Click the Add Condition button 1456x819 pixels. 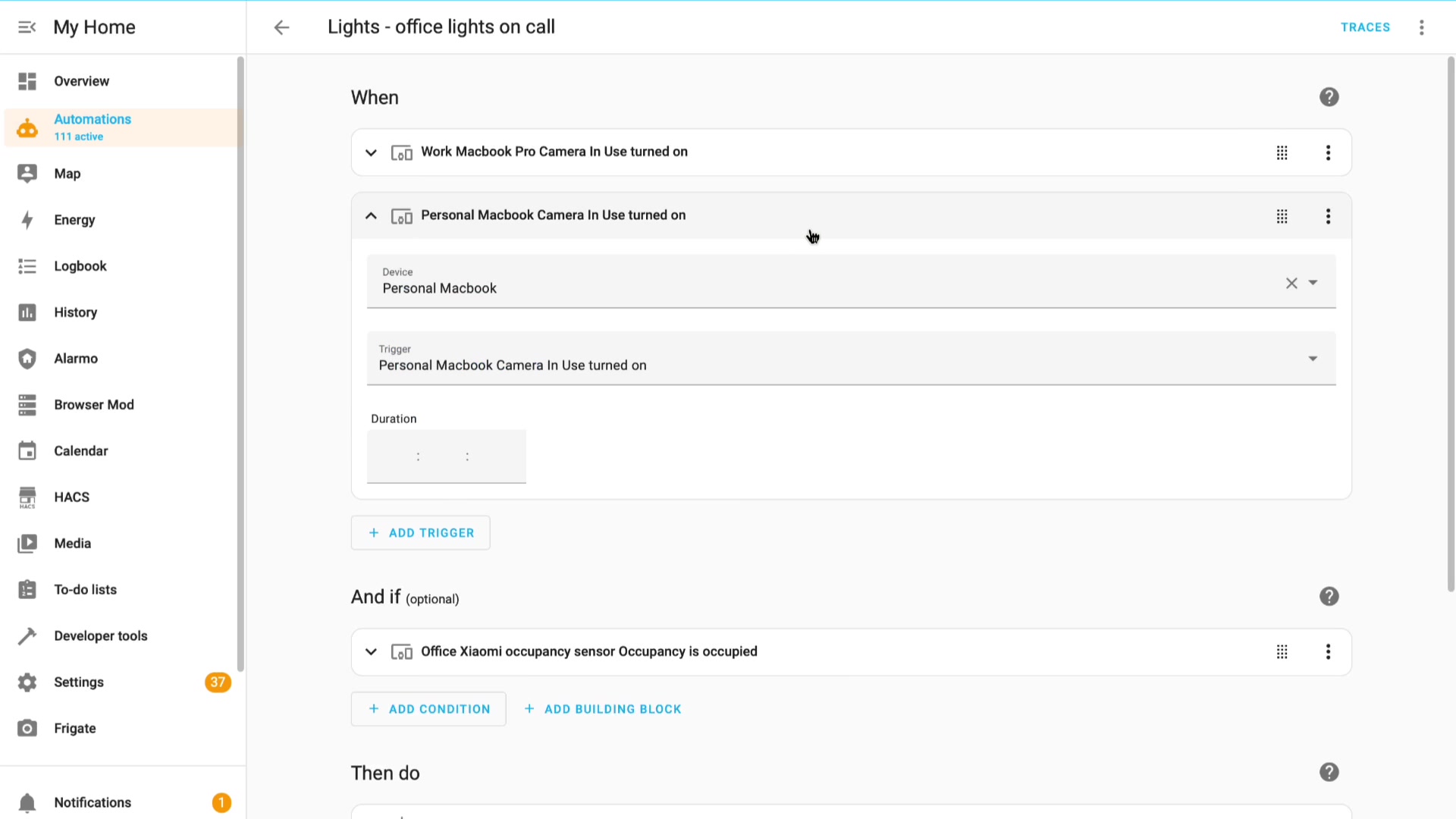pyautogui.click(x=428, y=709)
